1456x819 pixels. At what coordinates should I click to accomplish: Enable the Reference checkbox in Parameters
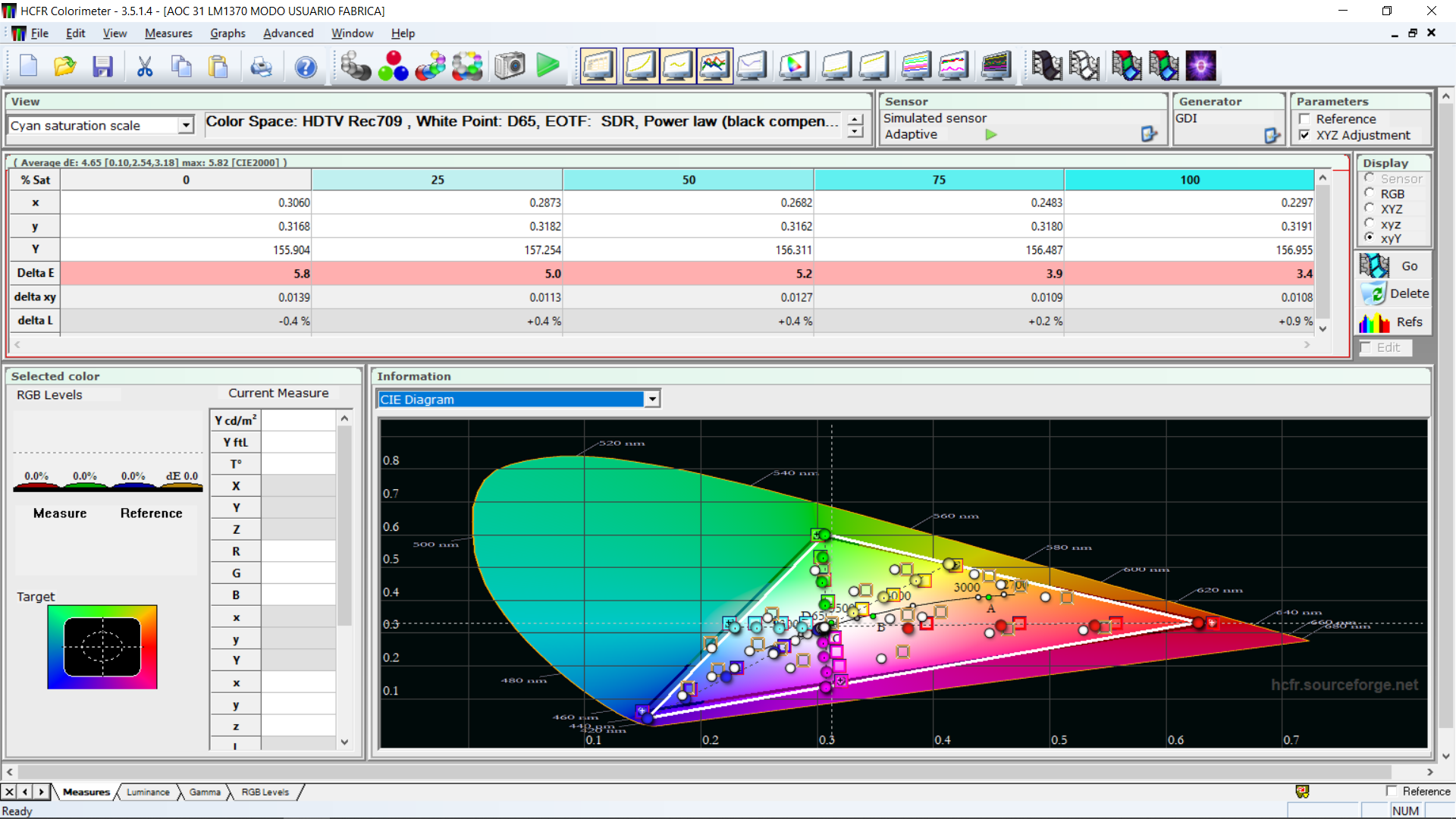(x=1304, y=119)
